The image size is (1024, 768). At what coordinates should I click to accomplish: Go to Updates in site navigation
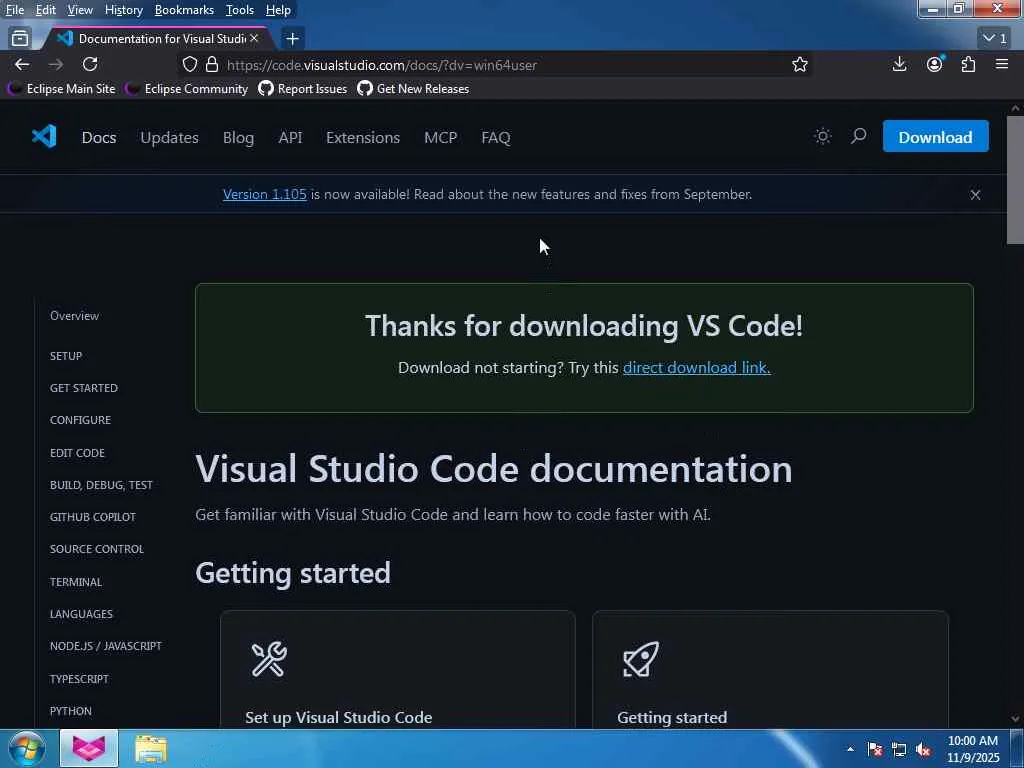(x=169, y=138)
